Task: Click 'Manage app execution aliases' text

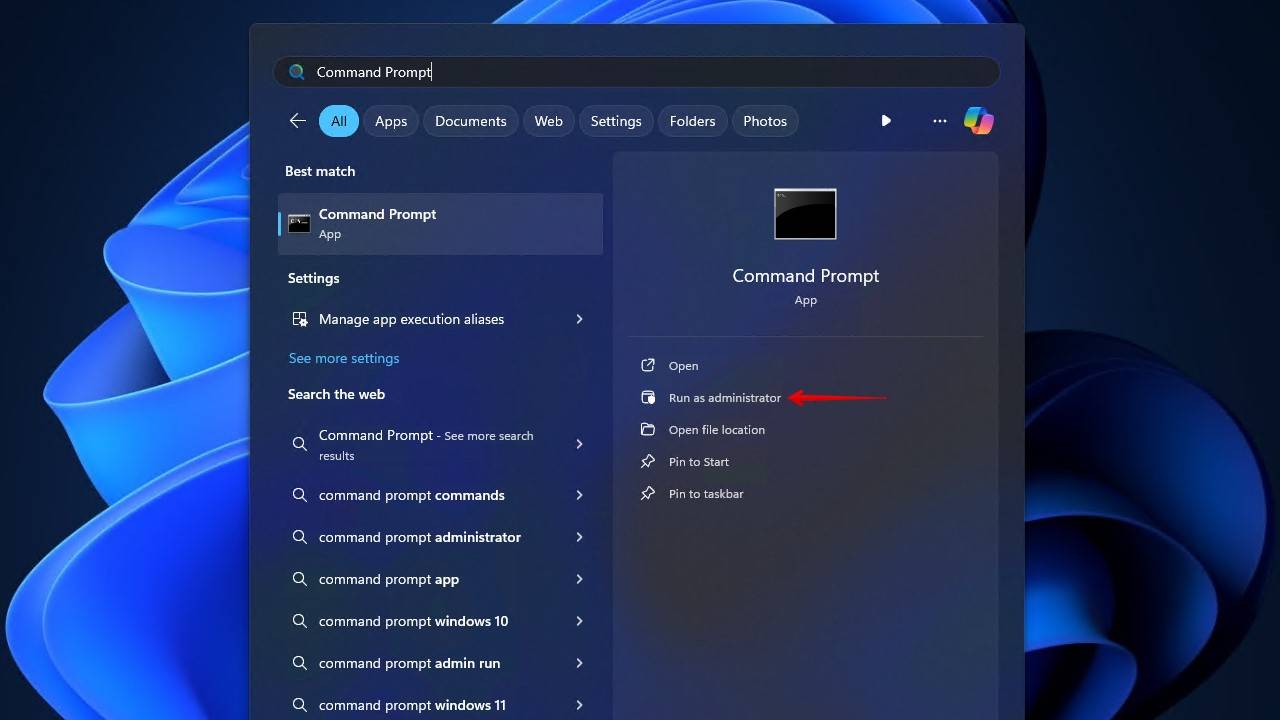Action: click(411, 319)
